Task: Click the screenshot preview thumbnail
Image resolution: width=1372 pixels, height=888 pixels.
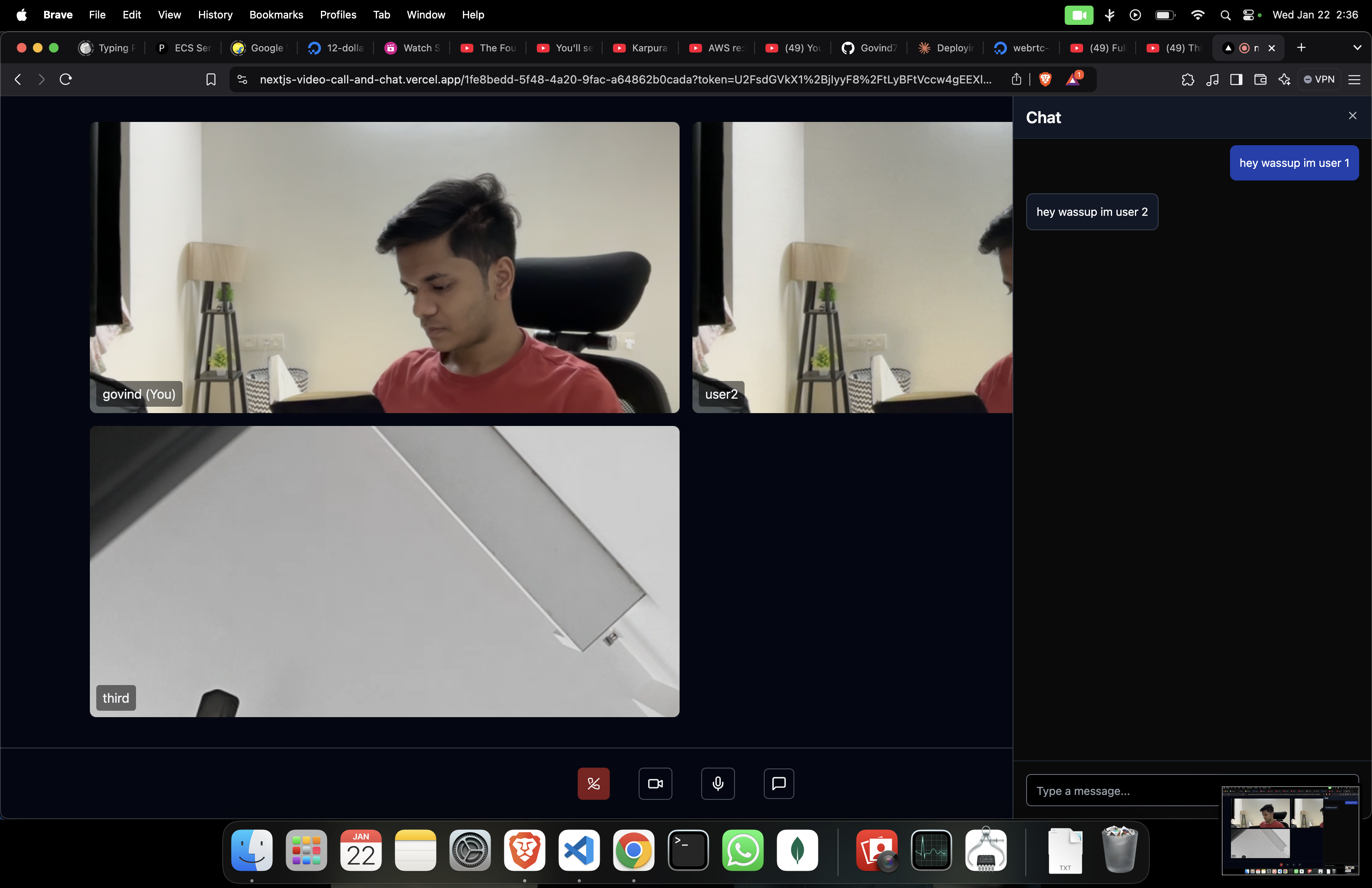Action: coord(1290,830)
